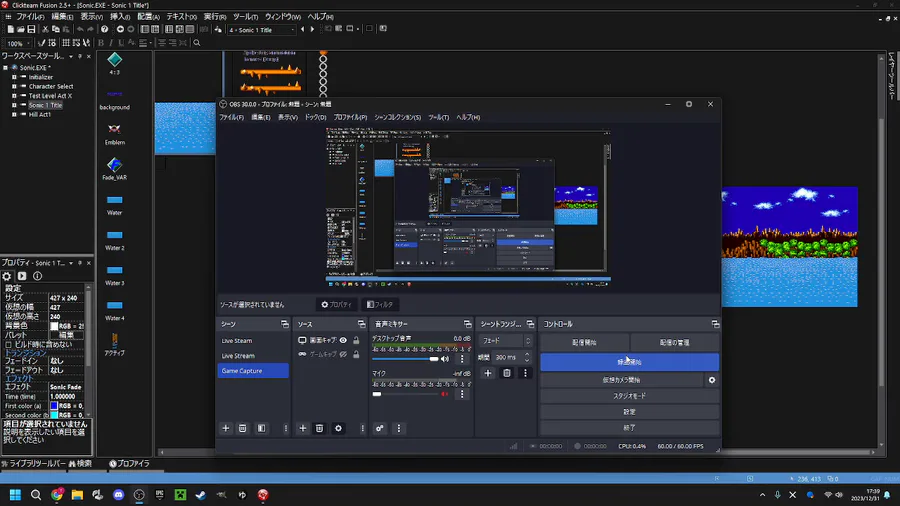
Task: Select the Game Capture scene
Action: pyautogui.click(x=253, y=371)
